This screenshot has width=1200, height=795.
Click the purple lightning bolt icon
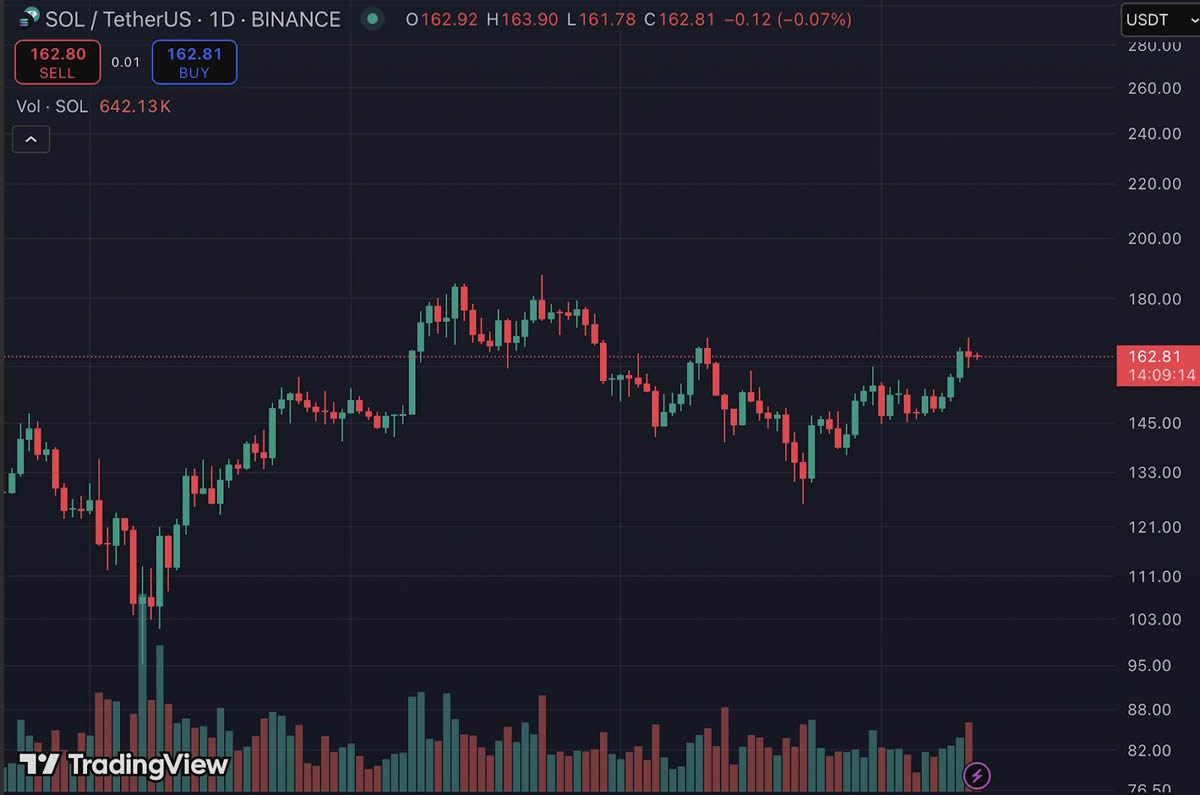(x=977, y=774)
